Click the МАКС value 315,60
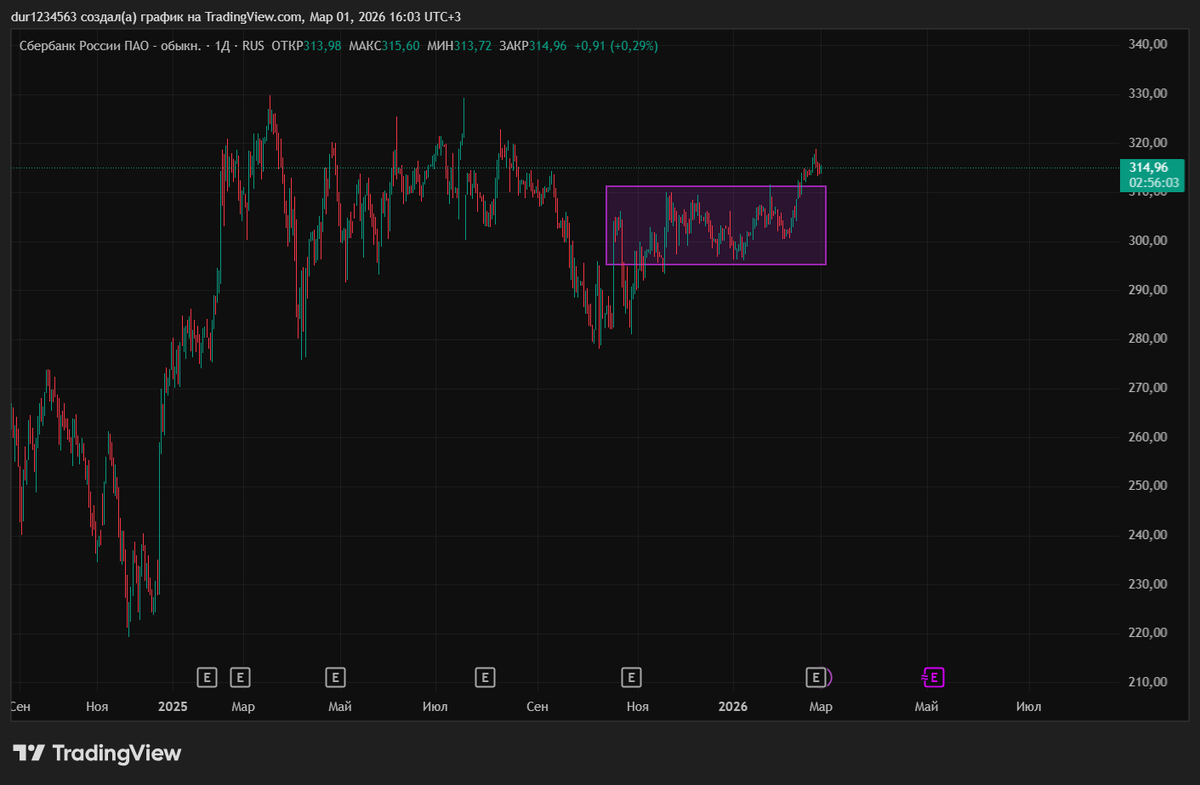Screen dimensions: 1200x785 coord(399,46)
